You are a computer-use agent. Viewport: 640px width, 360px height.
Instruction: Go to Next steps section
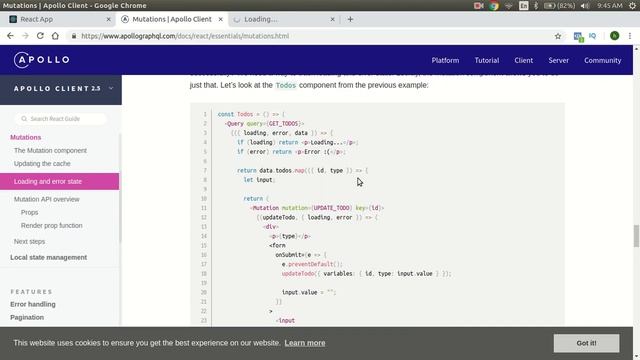coord(29,242)
